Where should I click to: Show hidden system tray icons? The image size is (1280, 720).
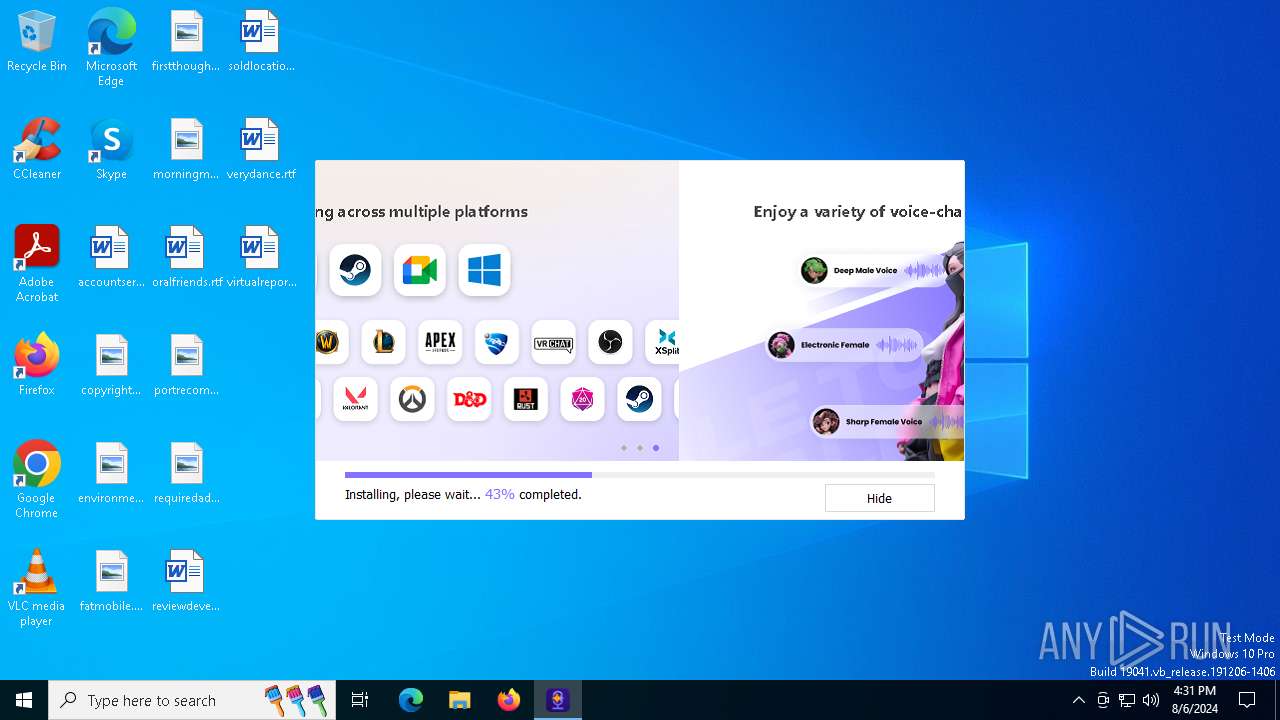1078,700
